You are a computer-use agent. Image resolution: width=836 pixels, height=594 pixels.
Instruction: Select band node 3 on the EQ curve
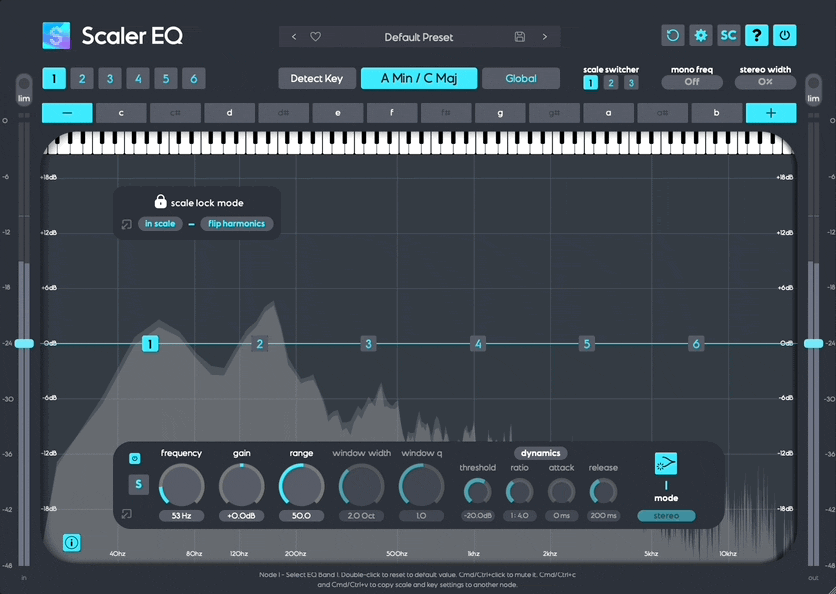pos(367,343)
